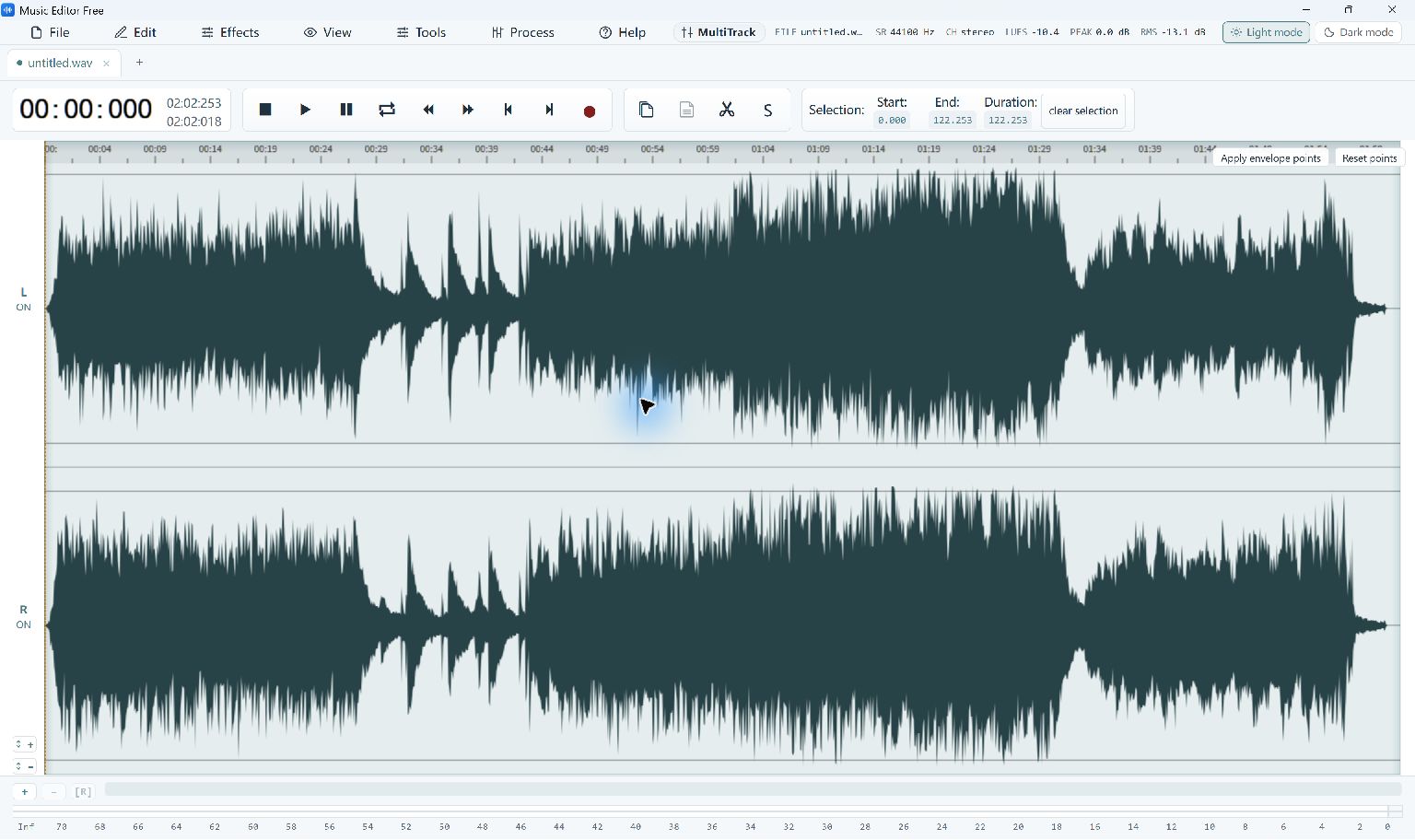The height and width of the screenshot is (840, 1415).
Task: Add a new tab with plus
Action: tap(139, 63)
